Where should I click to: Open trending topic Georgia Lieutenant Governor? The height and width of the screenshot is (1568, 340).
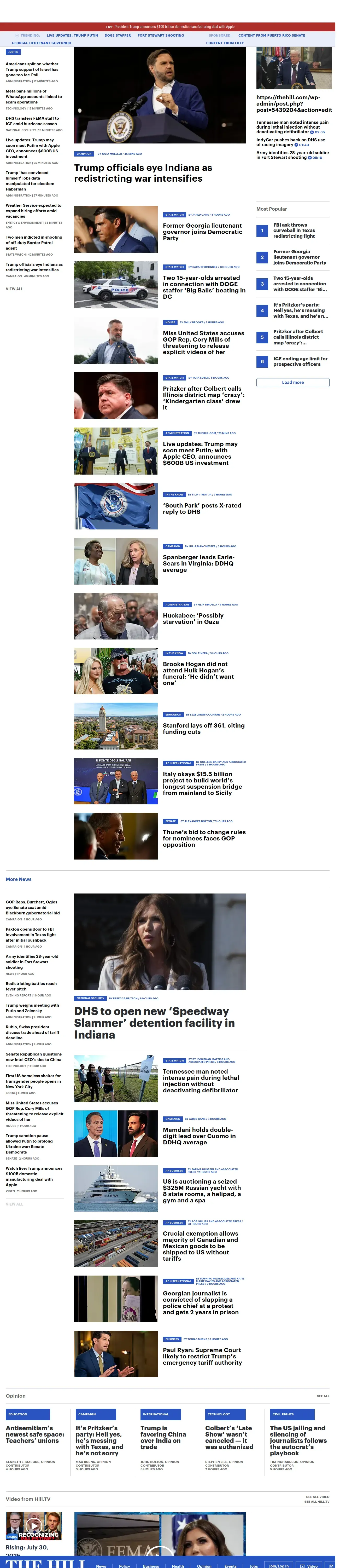41,43
